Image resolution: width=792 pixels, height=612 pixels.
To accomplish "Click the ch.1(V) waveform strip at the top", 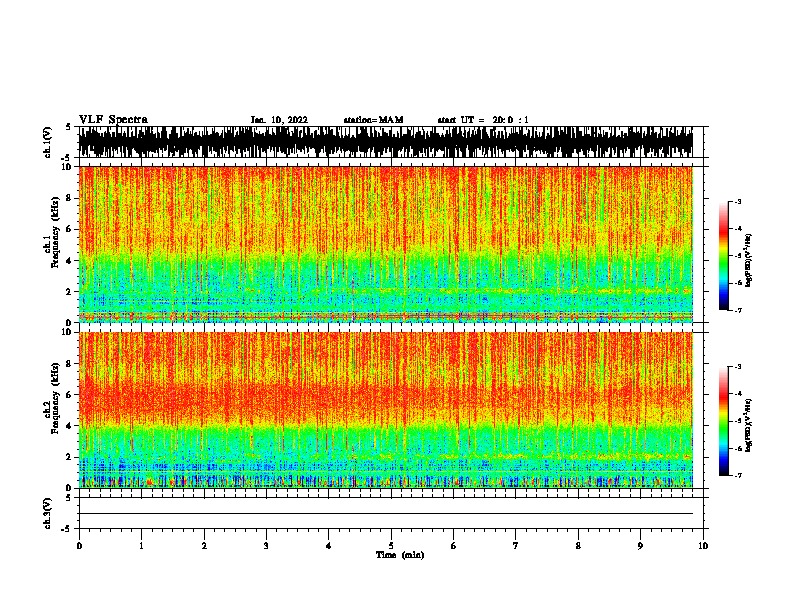I will coord(386,142).
